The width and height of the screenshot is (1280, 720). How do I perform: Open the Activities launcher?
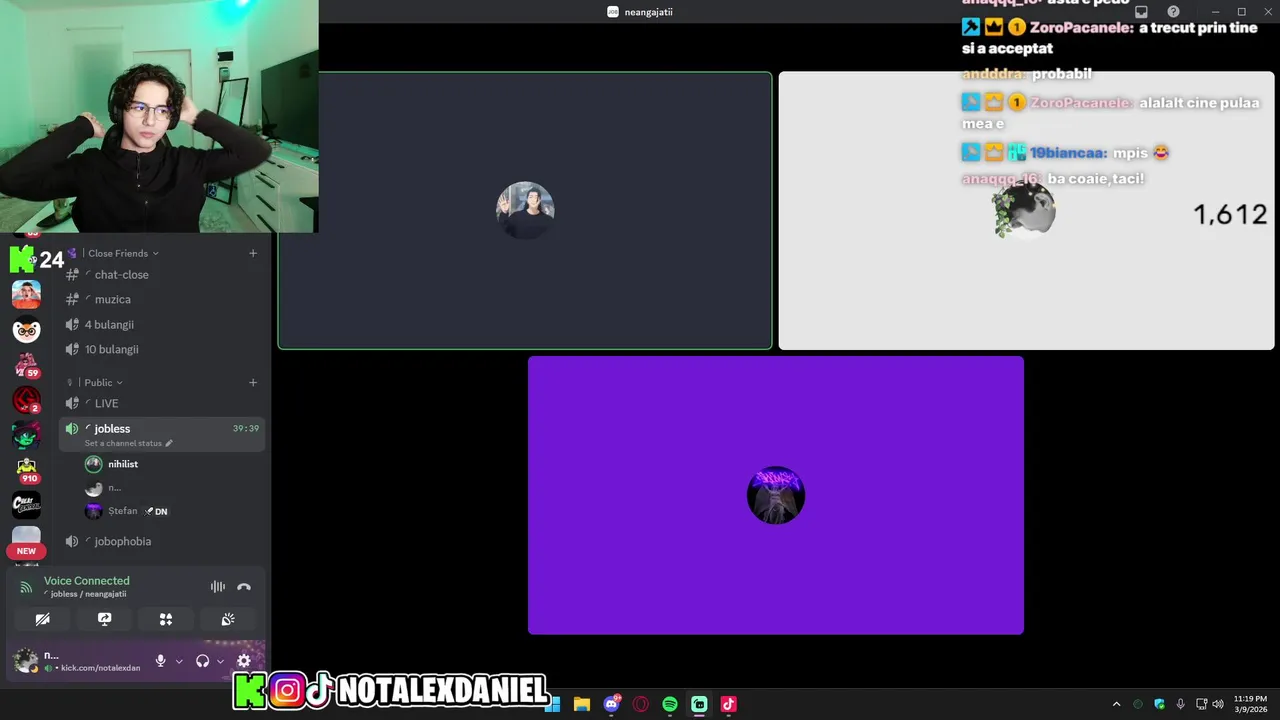click(166, 619)
